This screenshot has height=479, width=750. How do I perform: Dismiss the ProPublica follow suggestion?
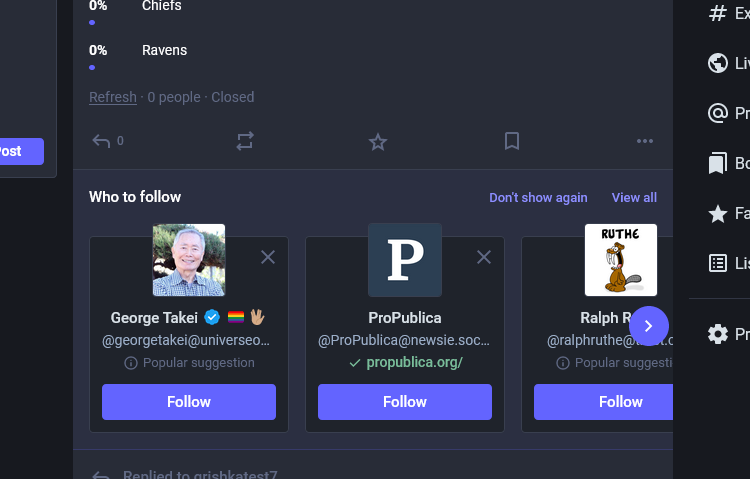click(x=484, y=257)
